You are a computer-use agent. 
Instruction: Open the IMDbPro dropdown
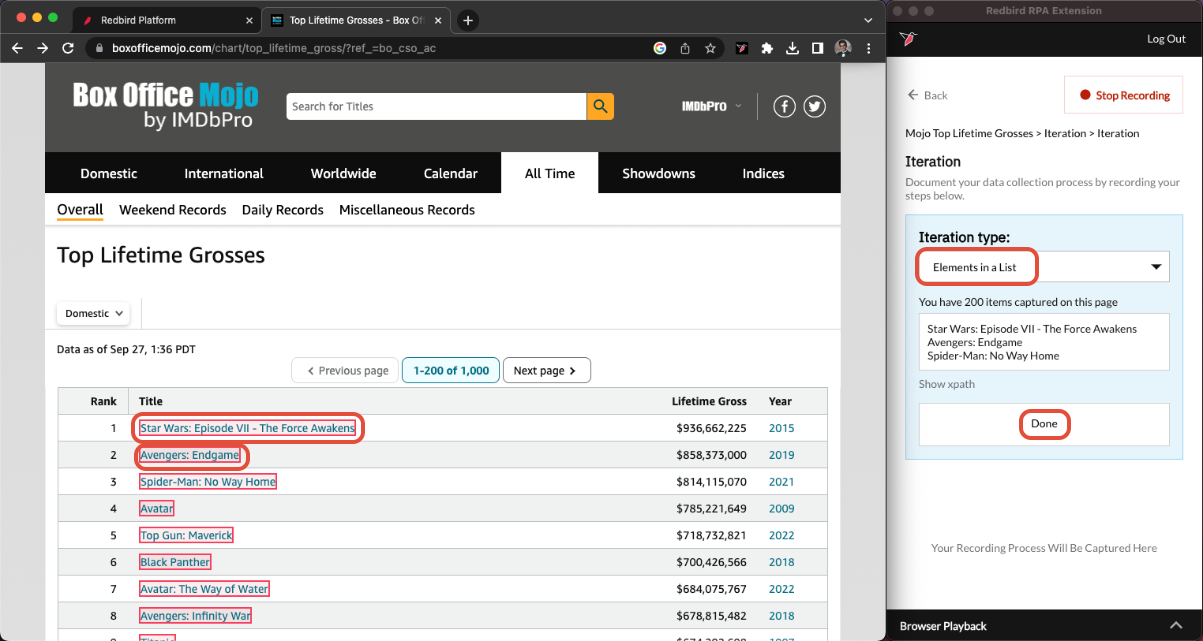click(712, 106)
